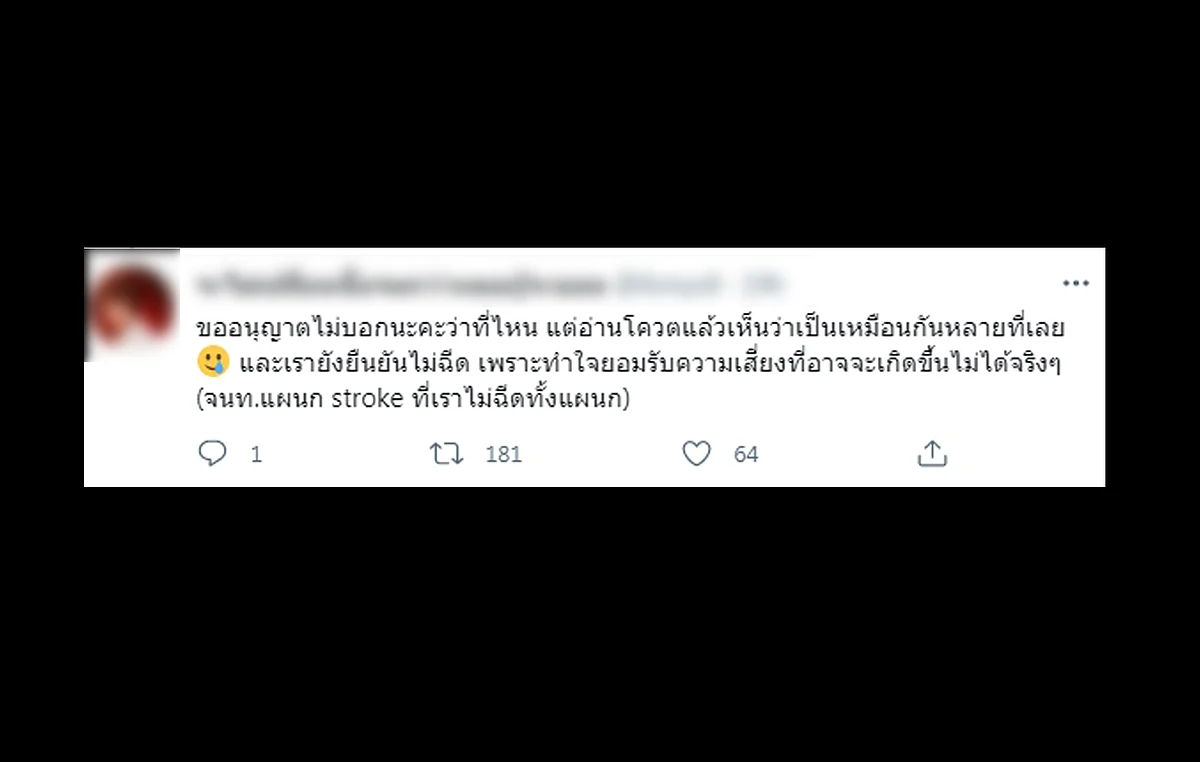Image resolution: width=1200 pixels, height=762 pixels.
Task: Click the like count 64
Action: (746, 455)
